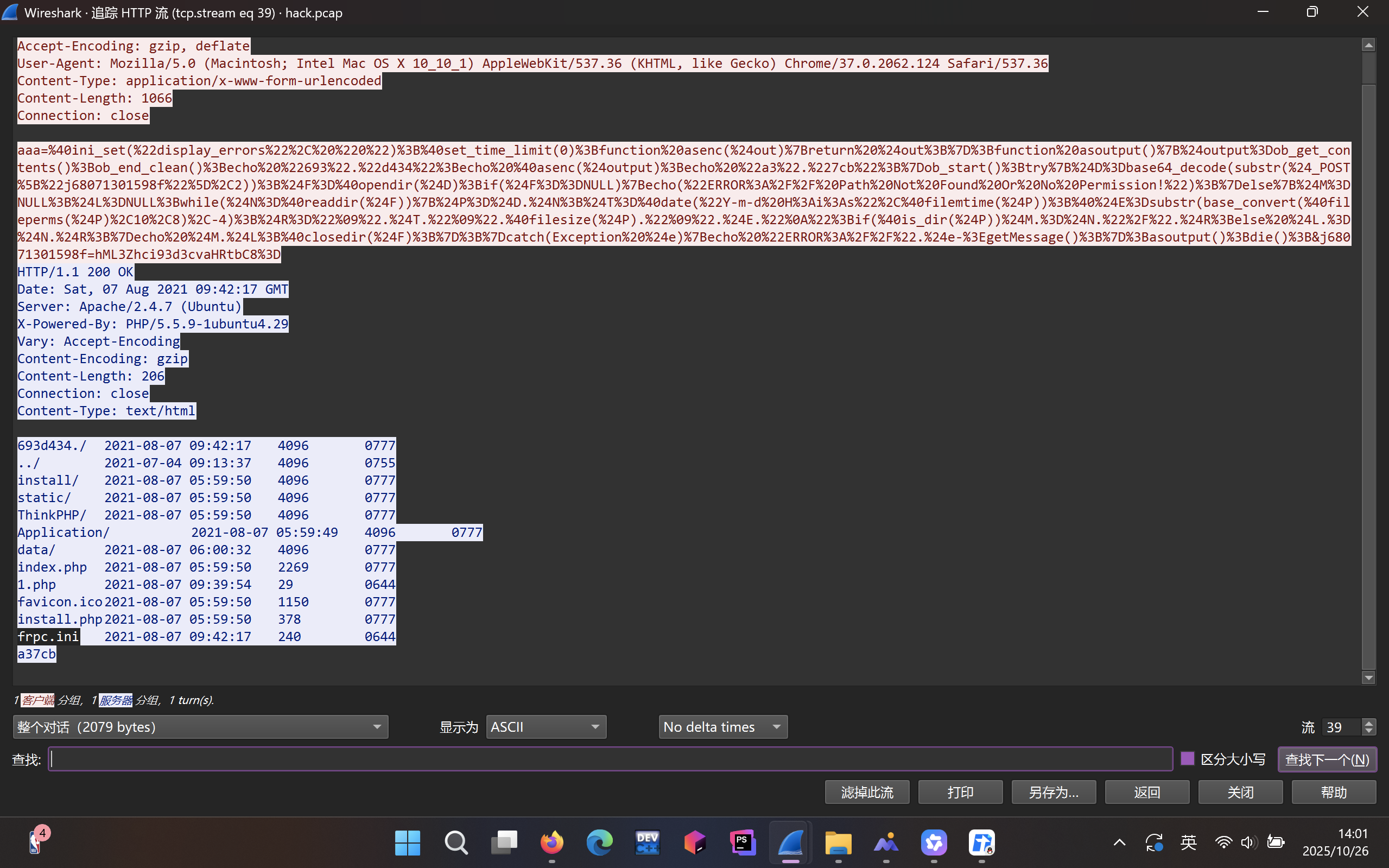Image resolution: width=1389 pixels, height=868 pixels.
Task: Click the Accept-Encoding: gzip, deflate request header
Action: click(x=133, y=46)
